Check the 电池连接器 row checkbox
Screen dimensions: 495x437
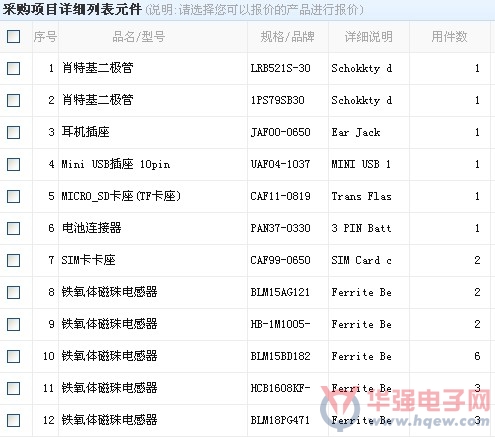[13, 228]
